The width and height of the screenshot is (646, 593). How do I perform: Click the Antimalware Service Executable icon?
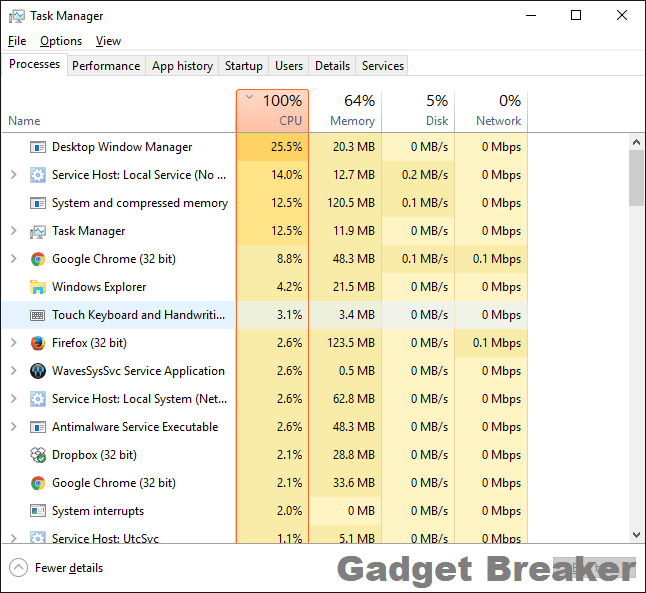tap(38, 427)
